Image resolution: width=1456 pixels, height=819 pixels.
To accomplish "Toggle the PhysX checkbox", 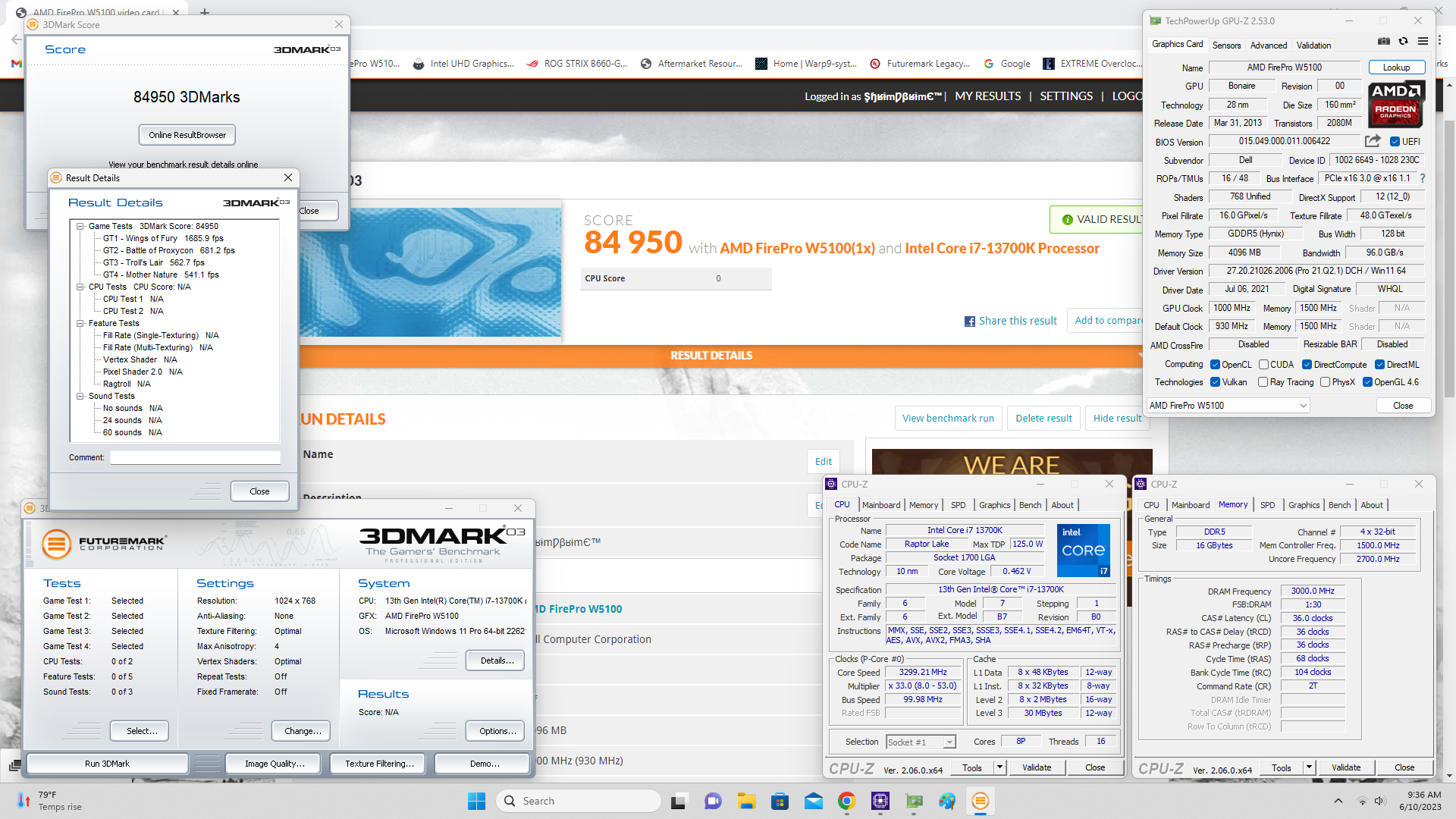I will point(1325,382).
